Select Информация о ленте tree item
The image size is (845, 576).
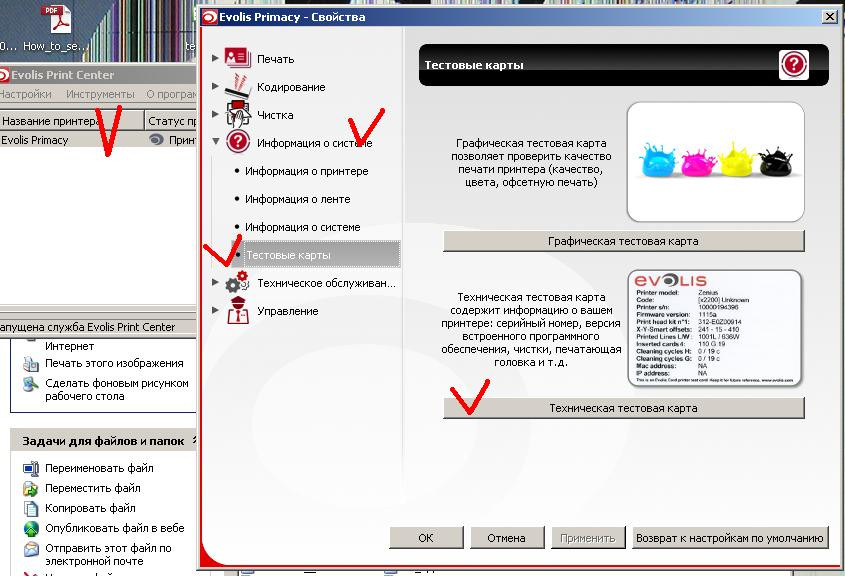point(297,199)
